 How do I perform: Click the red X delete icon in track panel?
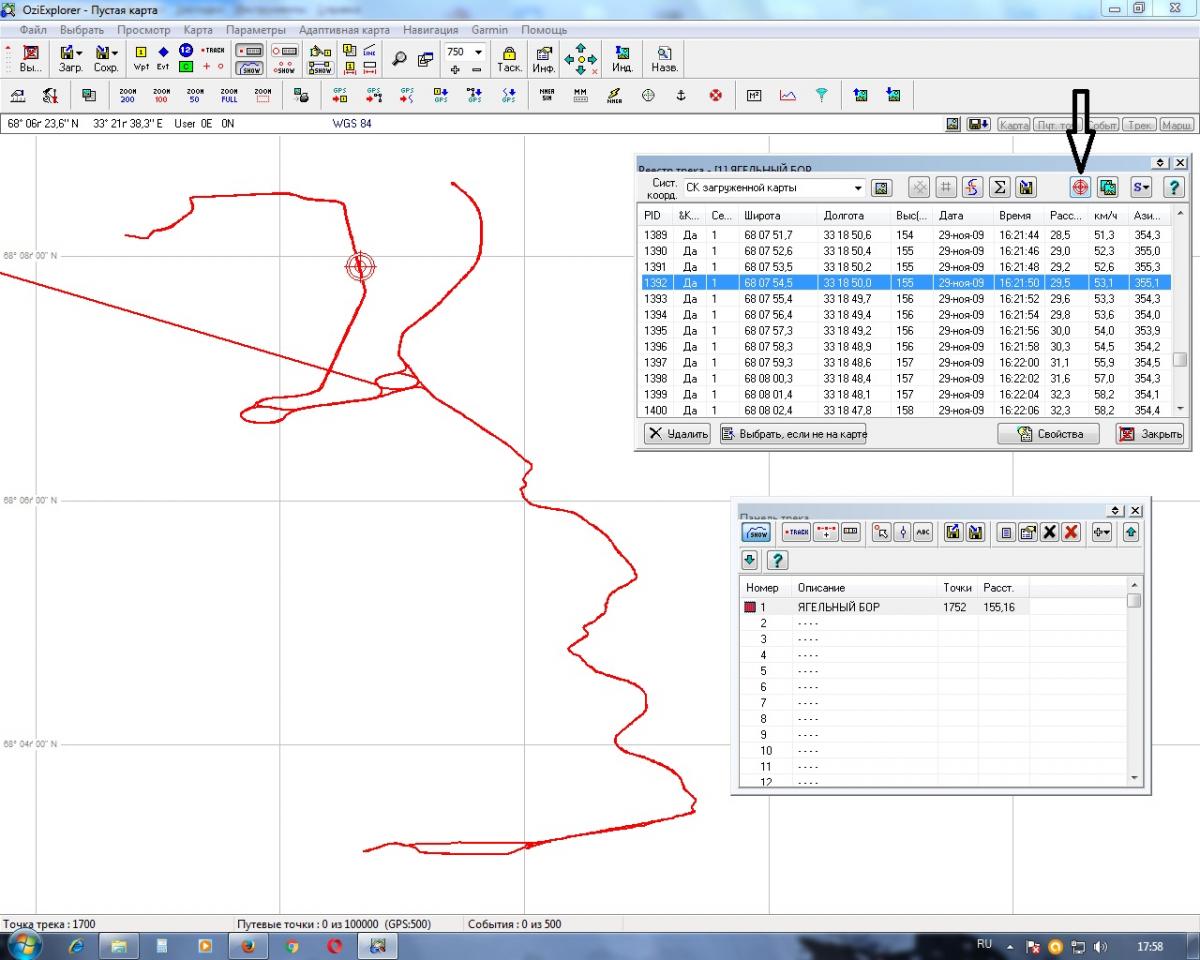[x=1071, y=532]
